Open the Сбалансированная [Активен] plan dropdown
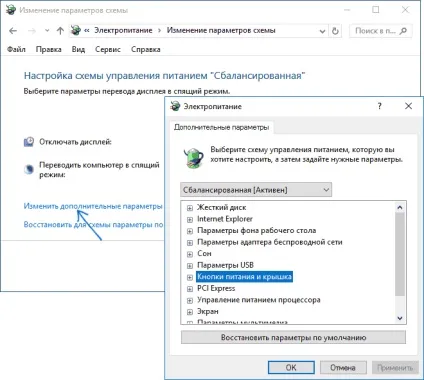 point(256,190)
